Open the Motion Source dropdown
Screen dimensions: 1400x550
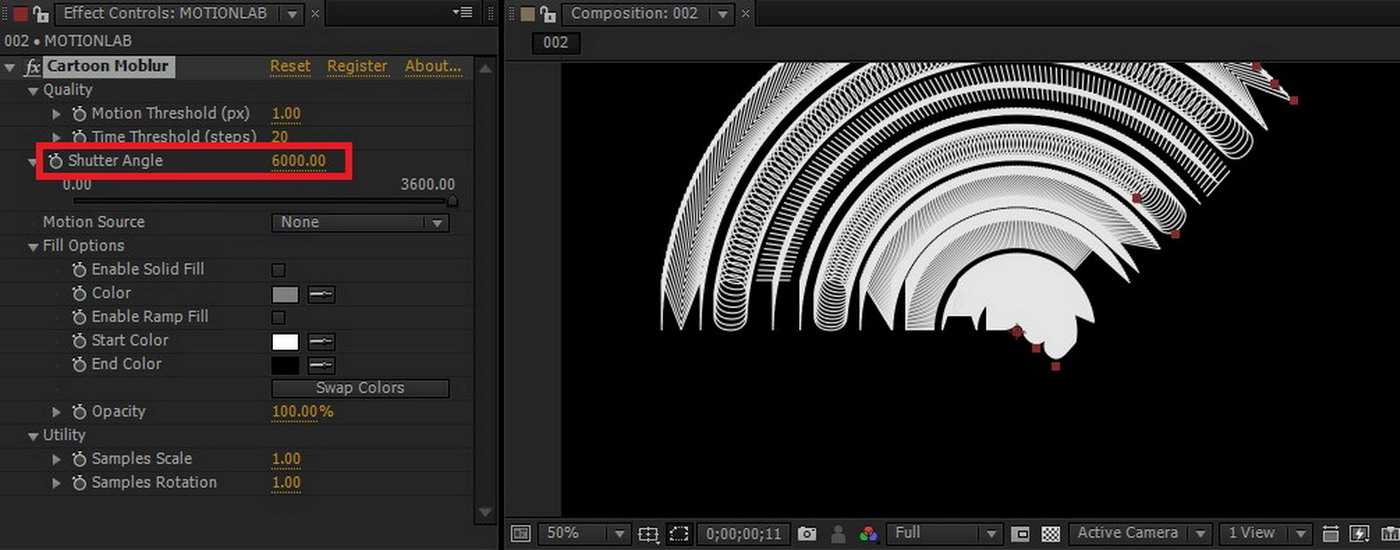[360, 223]
